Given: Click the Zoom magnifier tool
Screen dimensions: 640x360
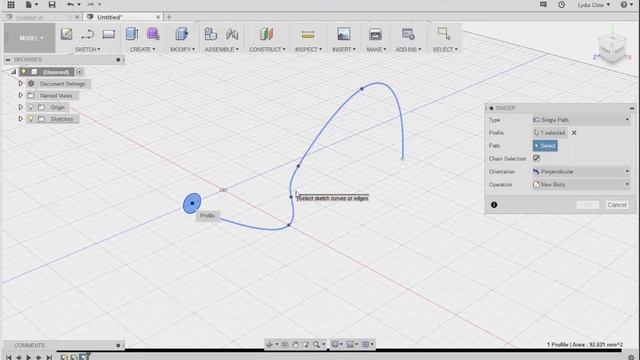Looking at the screenshot, I should click(x=316, y=345).
